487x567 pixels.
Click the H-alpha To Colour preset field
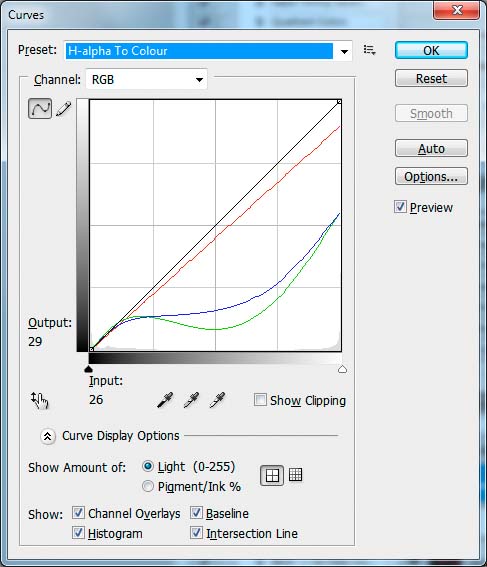(199, 51)
